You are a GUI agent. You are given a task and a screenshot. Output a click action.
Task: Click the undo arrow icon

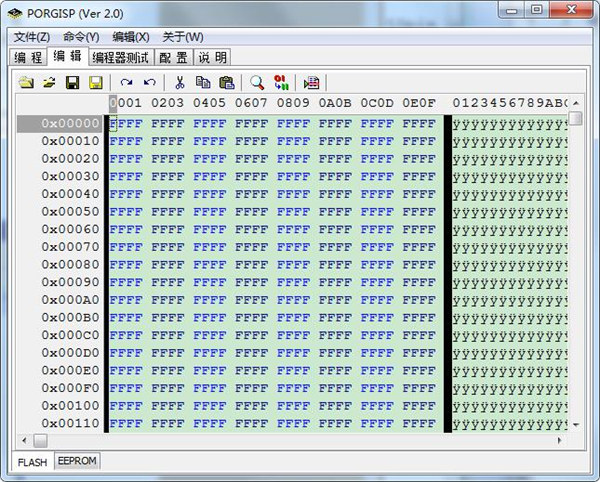pos(149,82)
